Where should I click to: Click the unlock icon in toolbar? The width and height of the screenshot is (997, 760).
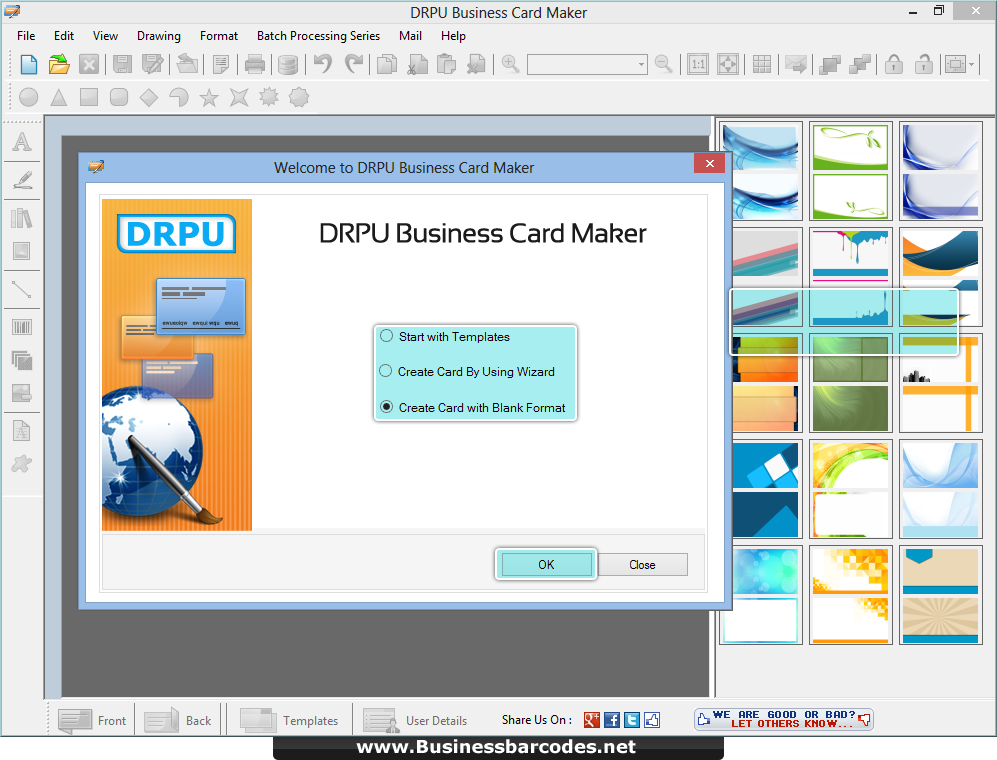(x=923, y=64)
